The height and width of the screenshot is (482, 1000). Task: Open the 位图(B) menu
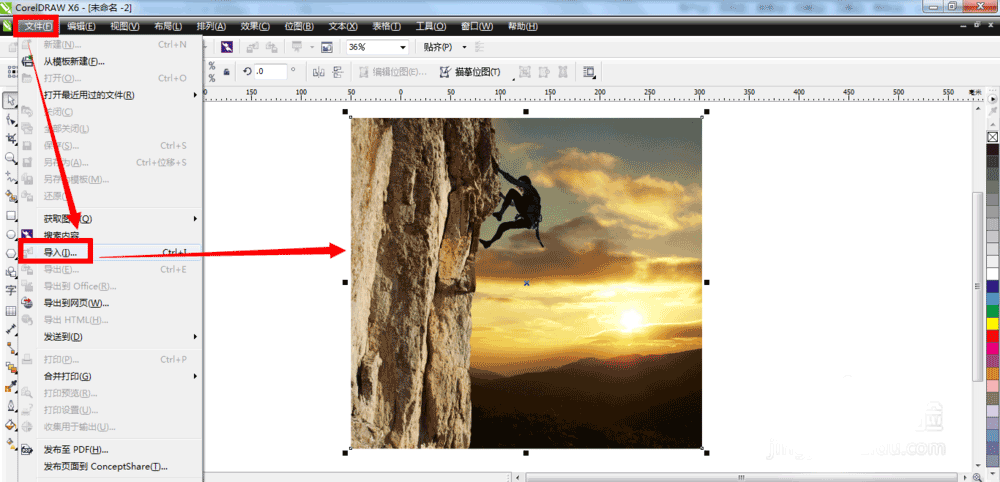pyautogui.click(x=299, y=26)
